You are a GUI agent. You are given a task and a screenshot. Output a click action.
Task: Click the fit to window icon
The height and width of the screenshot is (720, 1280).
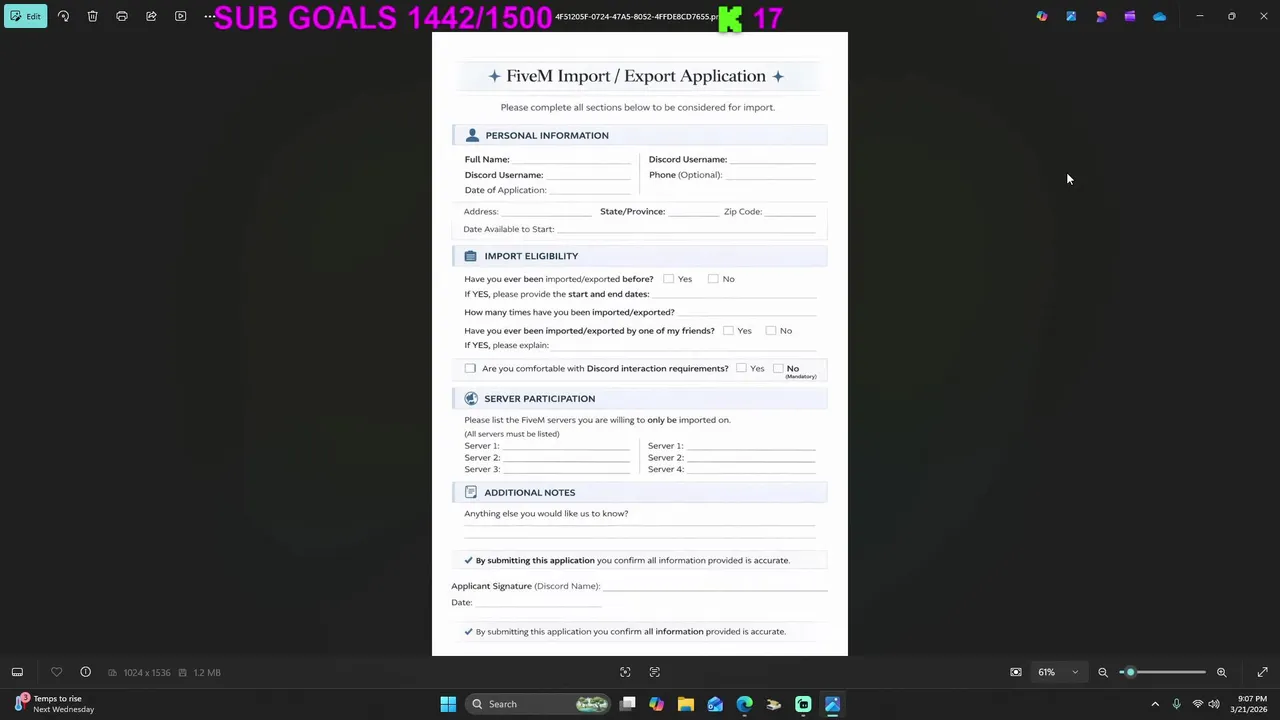tap(1016, 672)
